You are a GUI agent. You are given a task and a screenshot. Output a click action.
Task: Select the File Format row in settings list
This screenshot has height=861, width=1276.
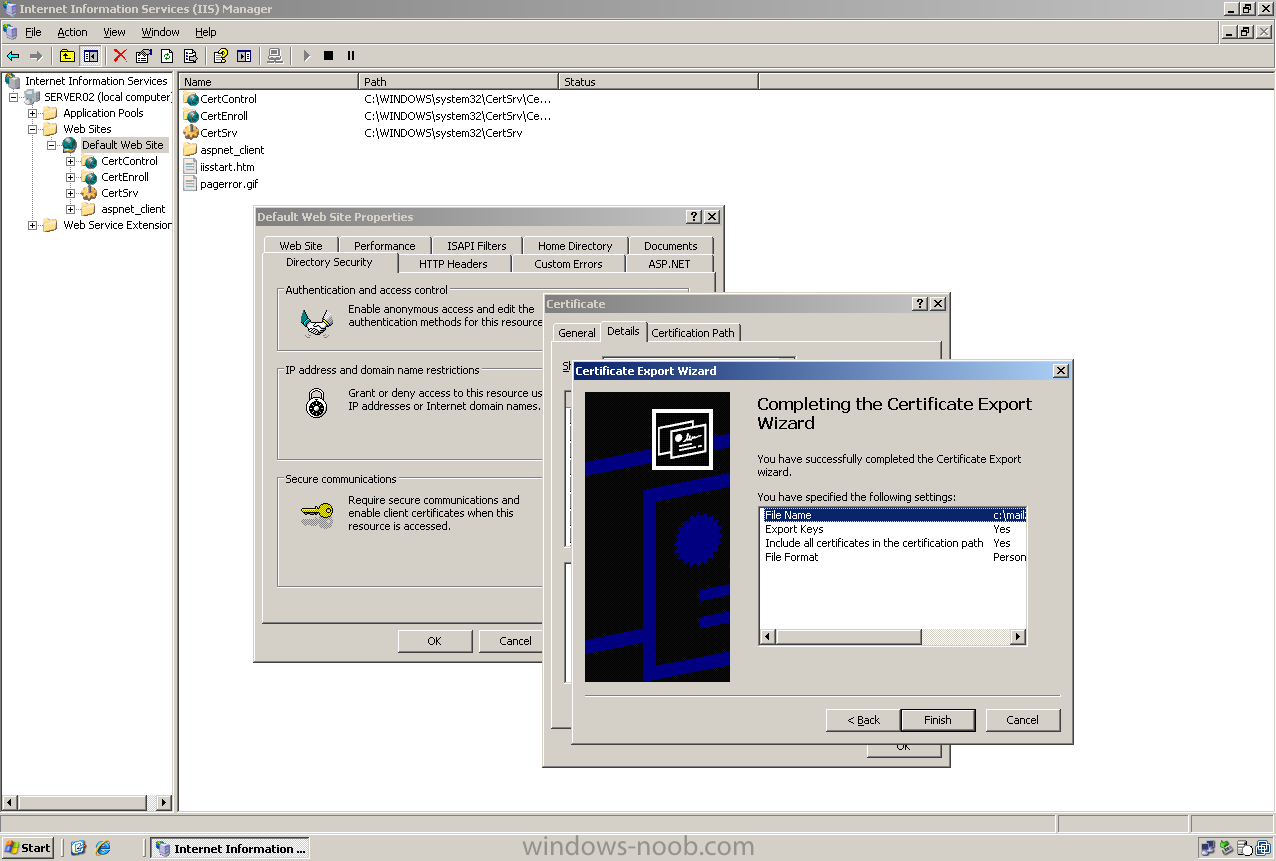point(893,557)
